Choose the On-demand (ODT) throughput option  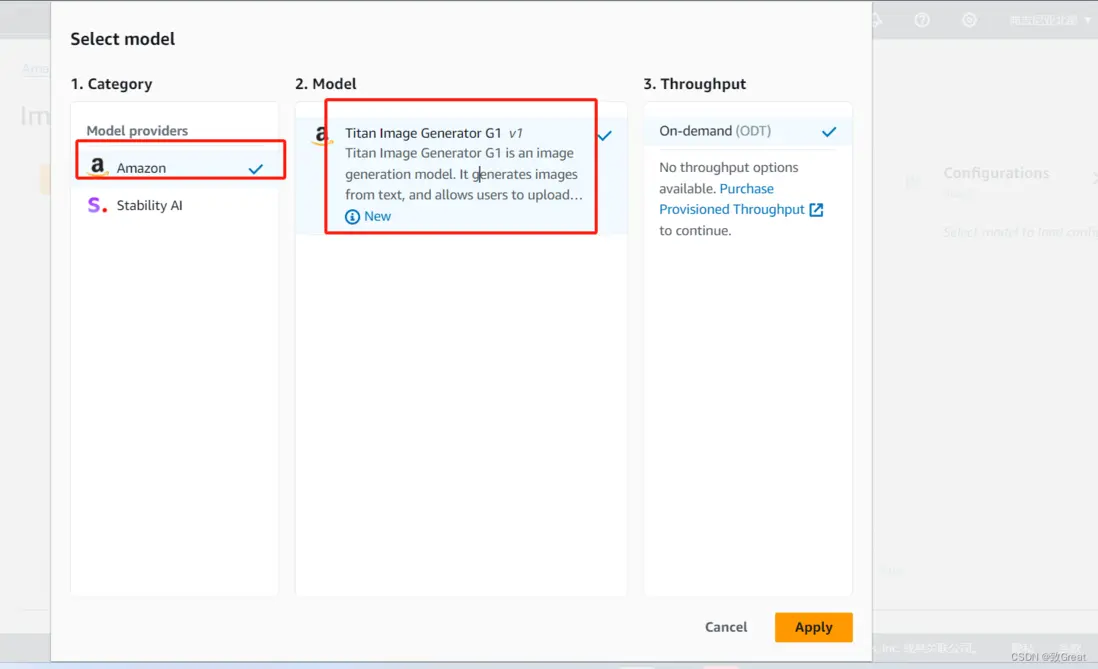715,131
